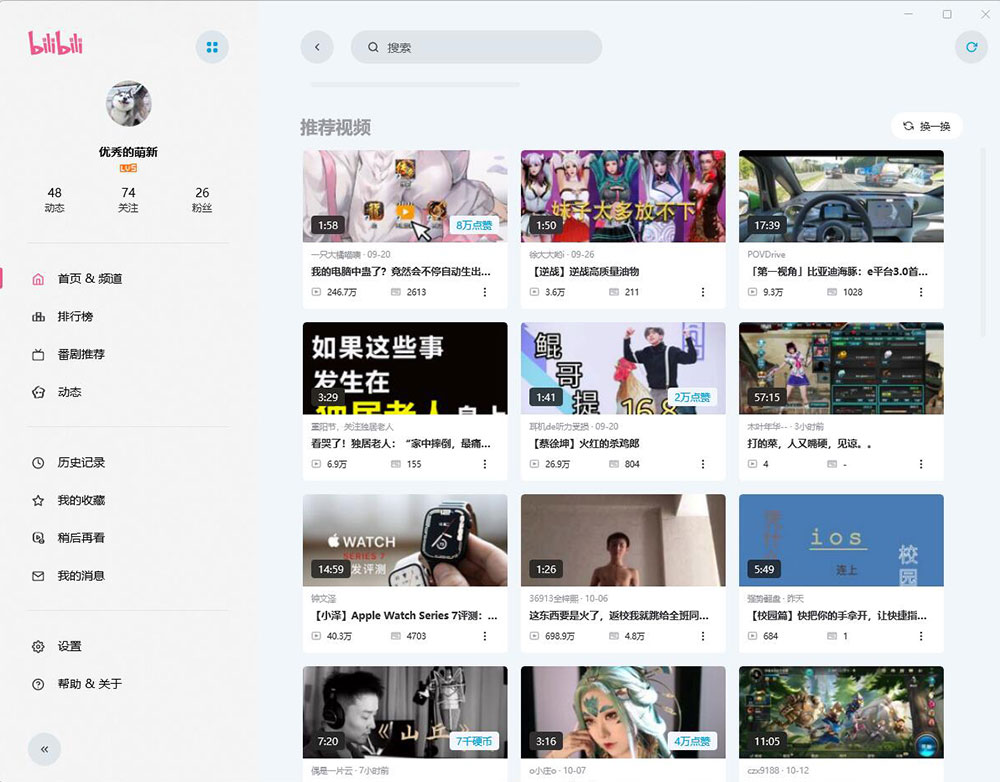The width and height of the screenshot is (1000, 782).
Task: Click the 换一换 refresh recommendations button
Action: click(x=929, y=125)
